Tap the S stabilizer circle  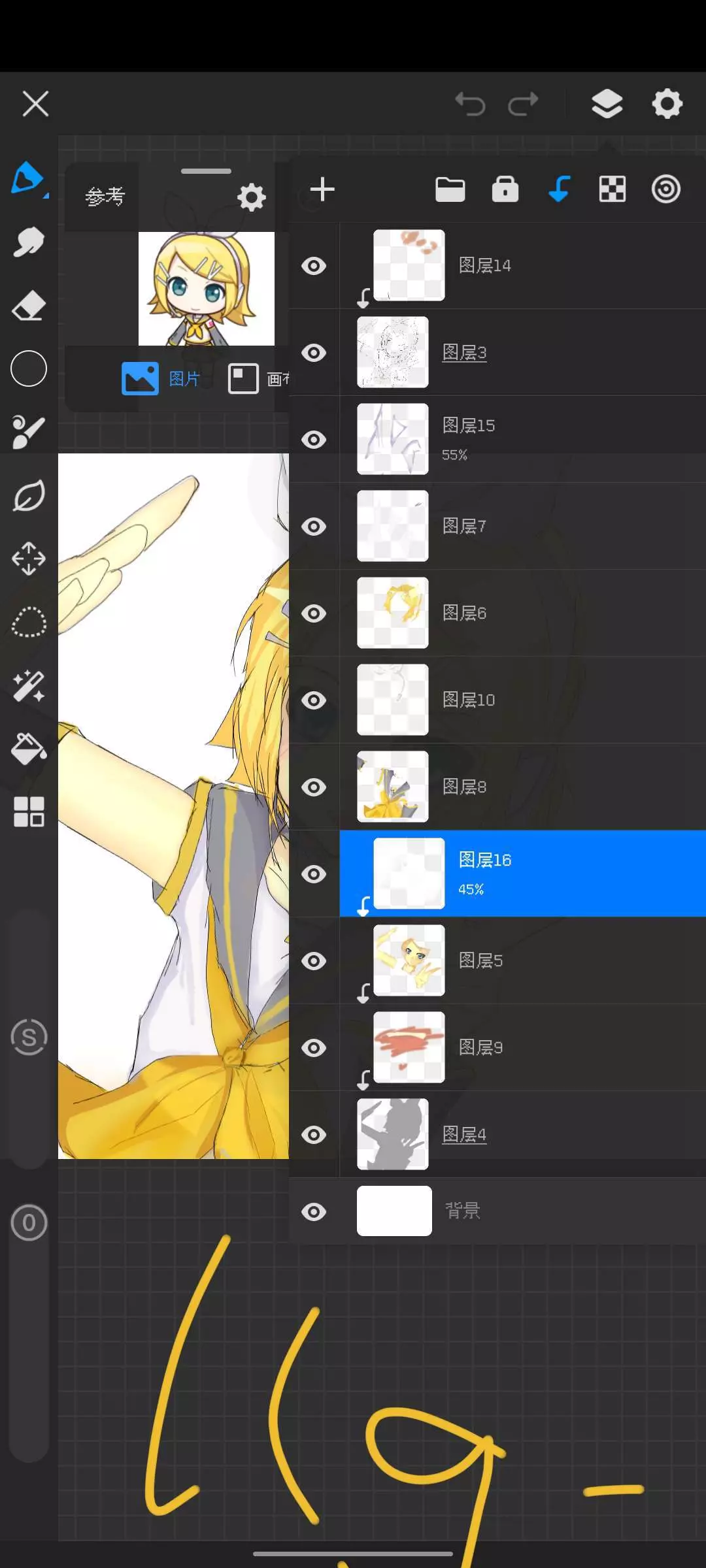pyautogui.click(x=29, y=1037)
